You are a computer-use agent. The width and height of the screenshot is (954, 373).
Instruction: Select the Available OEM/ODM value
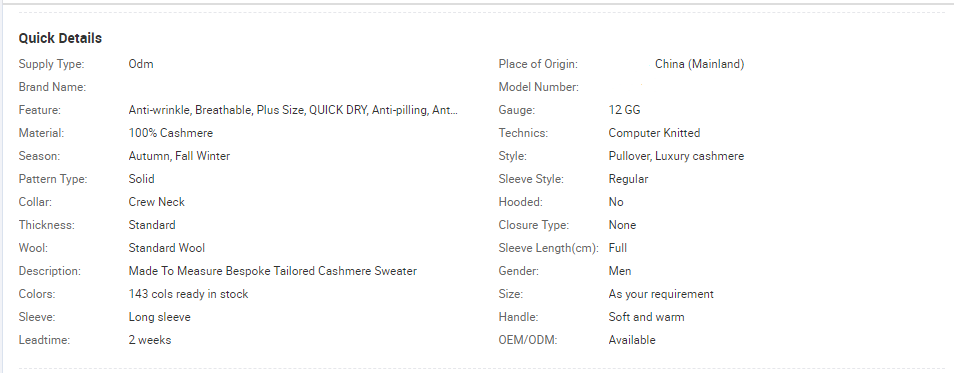632,340
